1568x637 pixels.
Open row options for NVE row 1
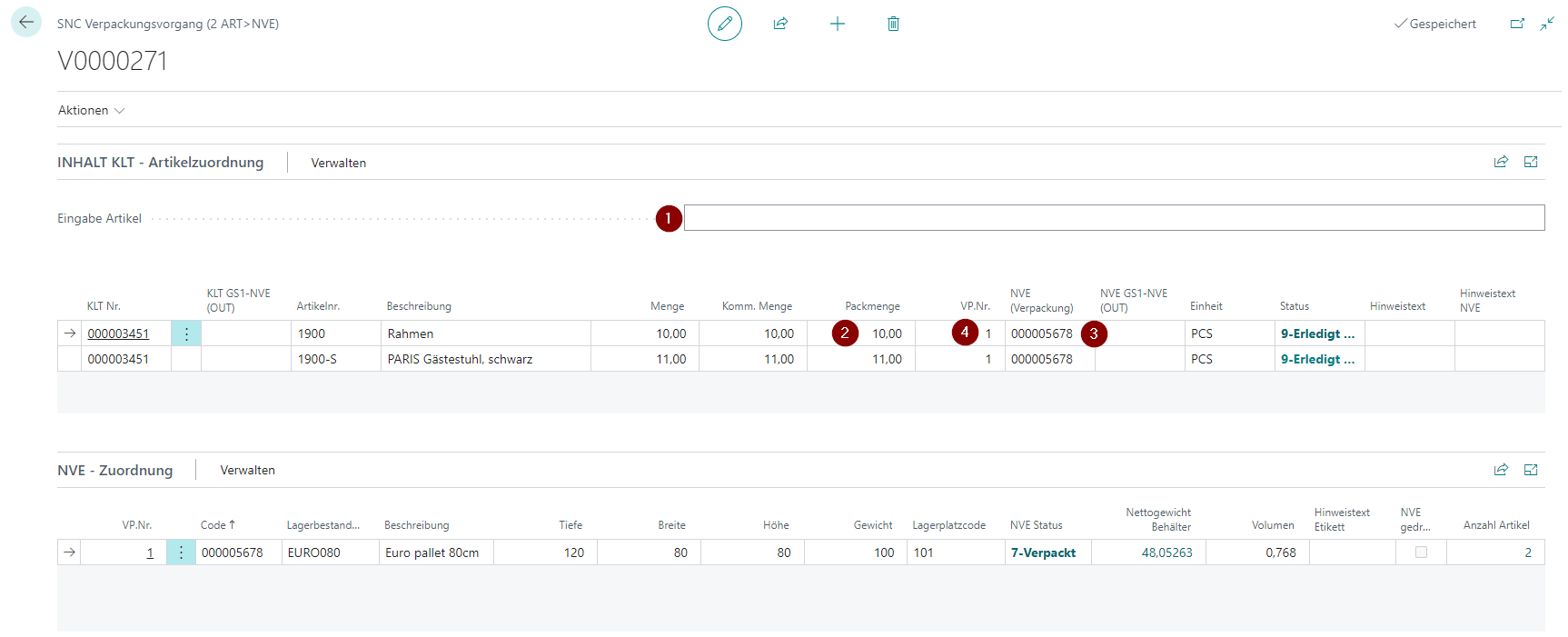[x=181, y=552]
